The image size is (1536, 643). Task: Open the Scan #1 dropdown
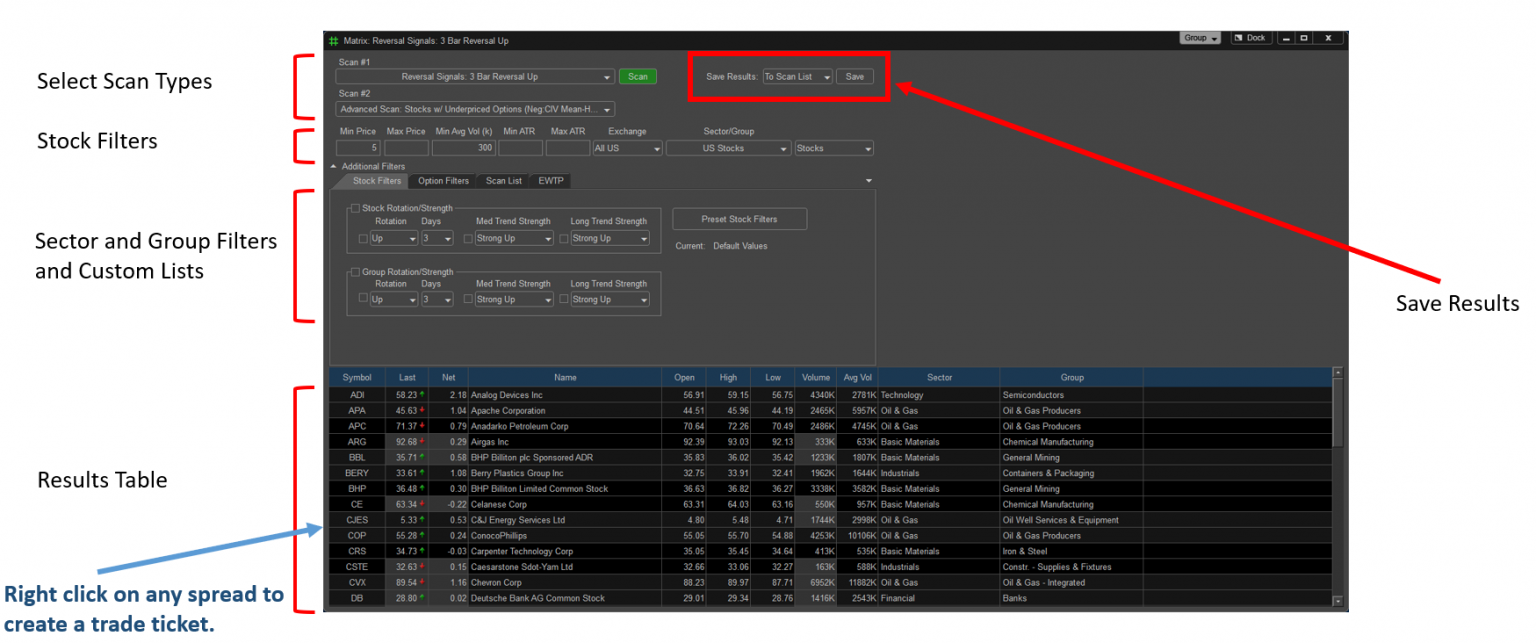coord(475,77)
